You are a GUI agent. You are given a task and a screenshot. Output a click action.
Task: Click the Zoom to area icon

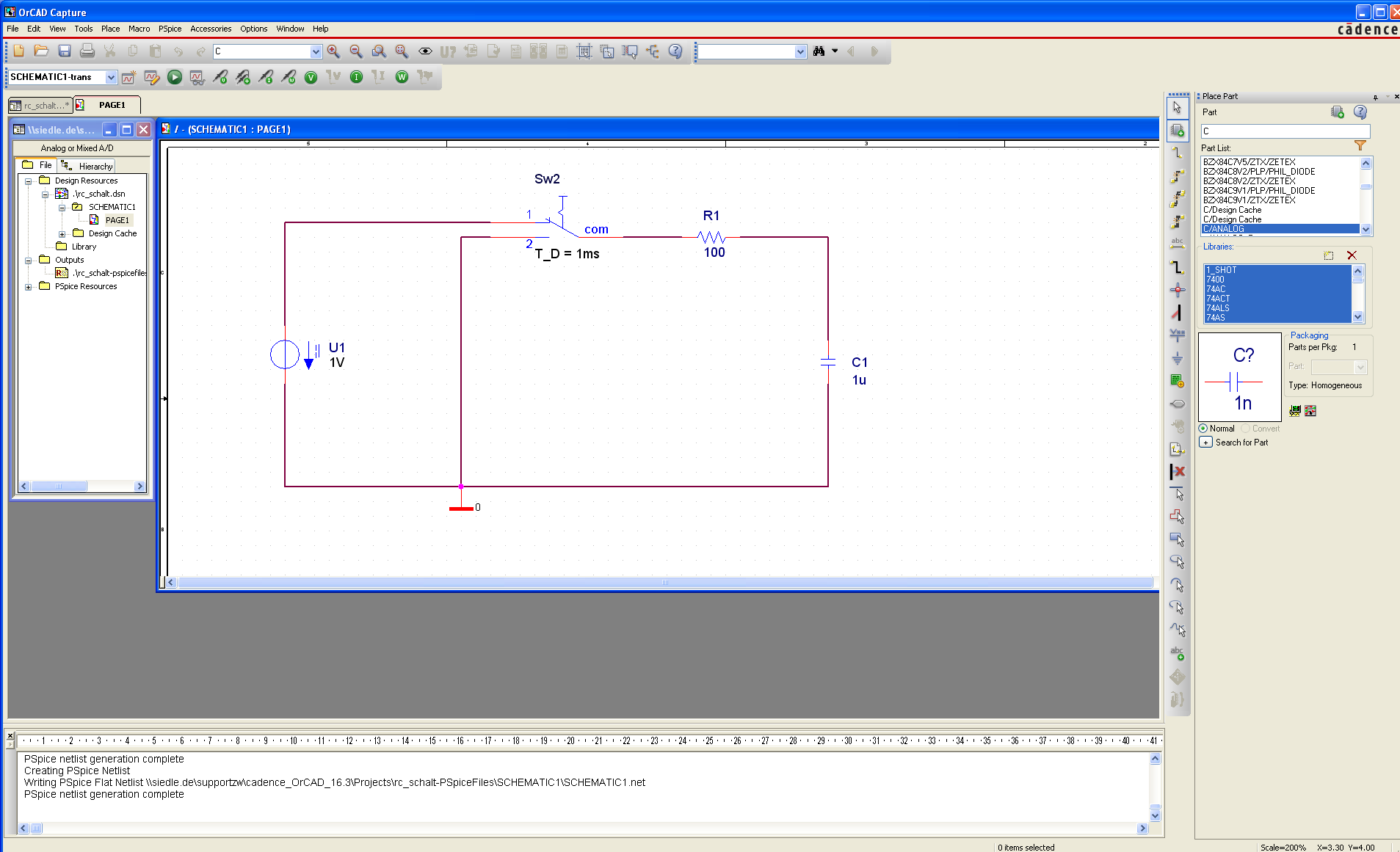point(379,51)
